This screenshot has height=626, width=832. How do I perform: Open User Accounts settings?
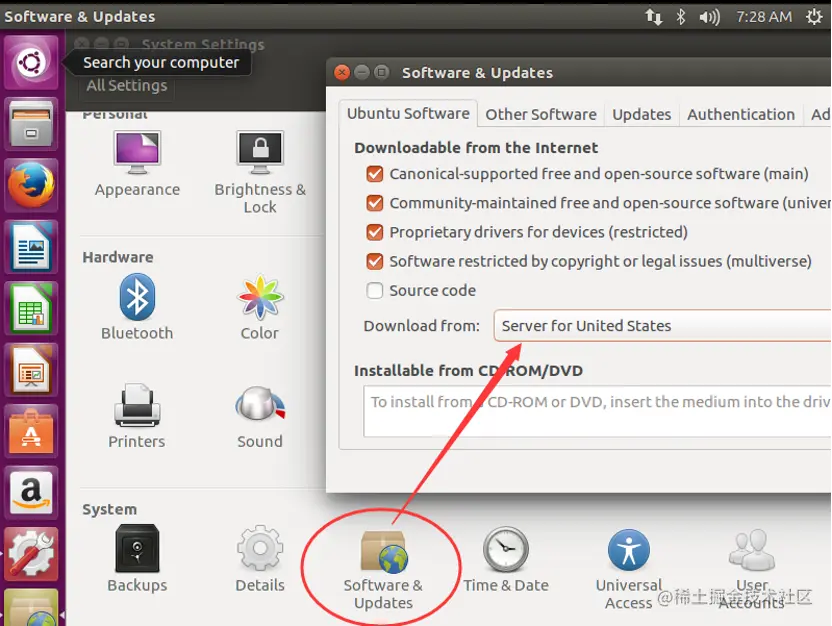751,569
